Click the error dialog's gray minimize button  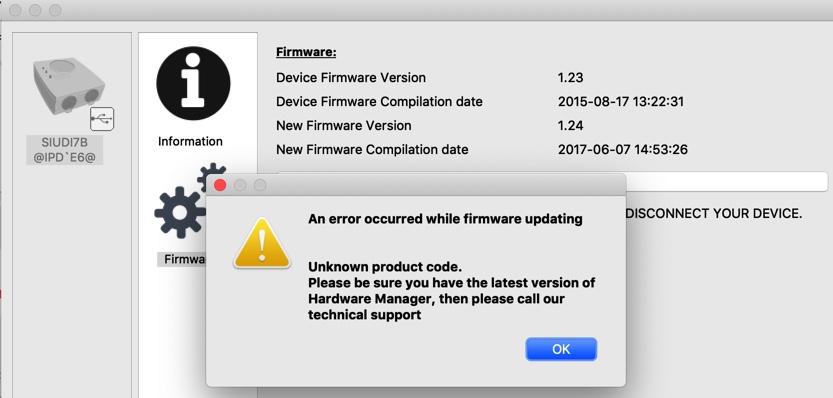click(240, 185)
